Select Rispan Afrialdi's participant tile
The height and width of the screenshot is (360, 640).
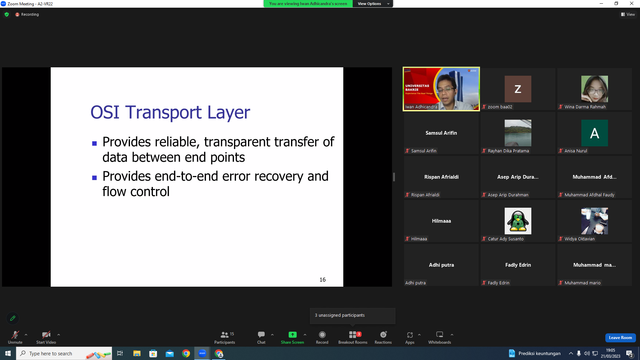point(441,177)
